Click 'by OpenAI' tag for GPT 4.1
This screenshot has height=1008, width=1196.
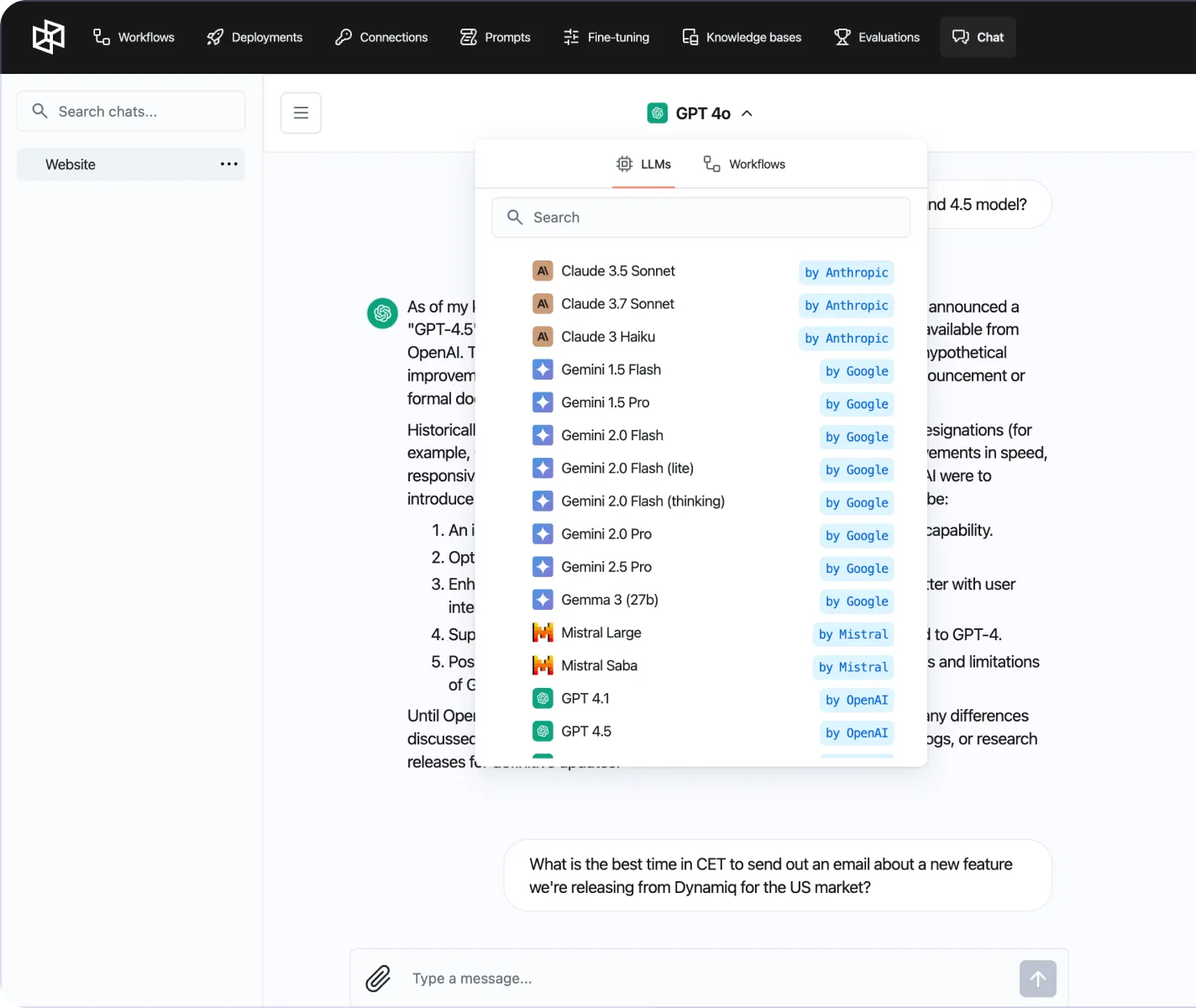tap(857, 700)
